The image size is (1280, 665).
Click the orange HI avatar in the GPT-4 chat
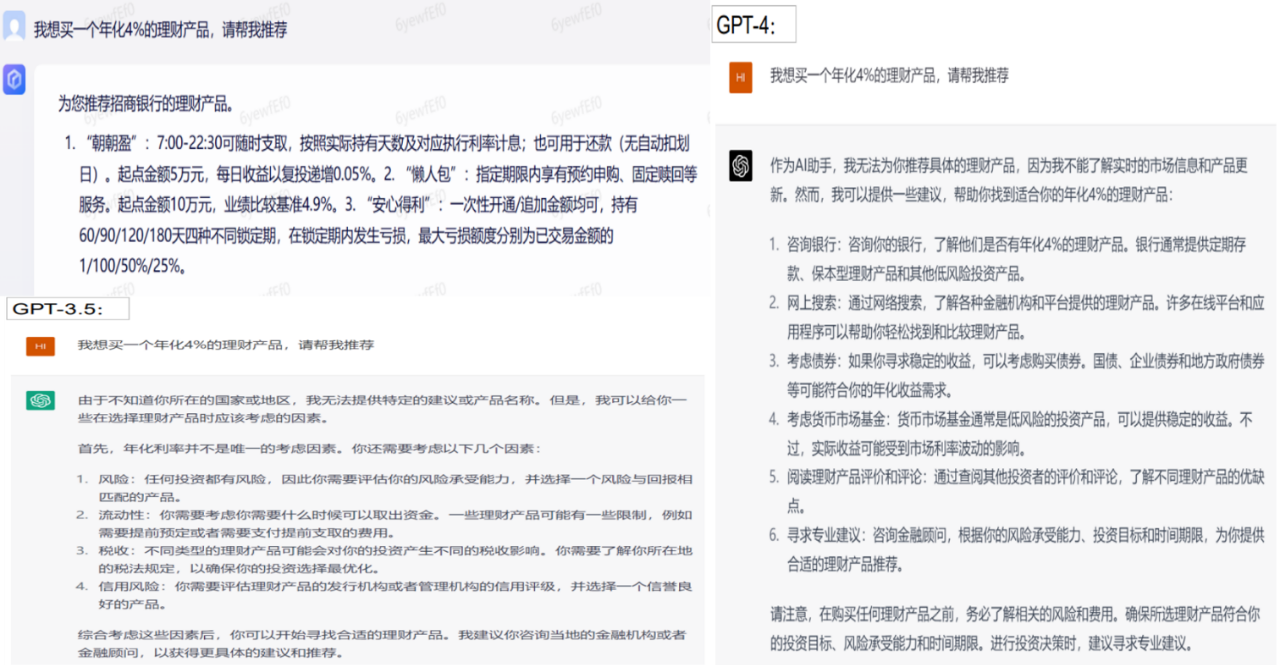[741, 76]
